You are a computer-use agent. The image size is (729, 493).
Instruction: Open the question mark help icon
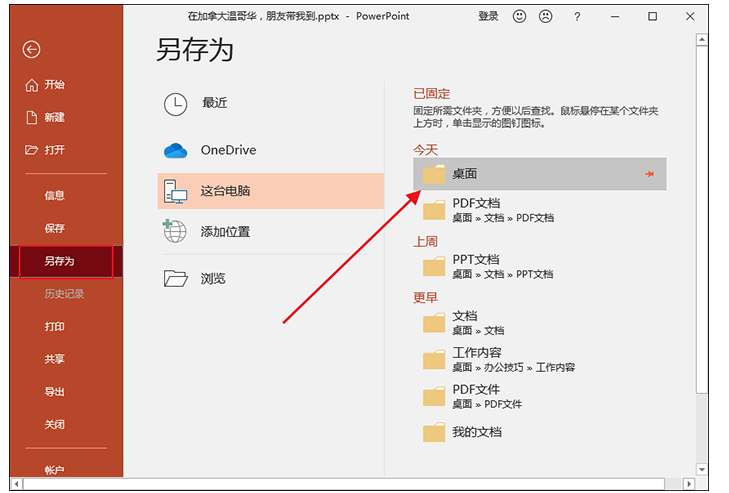[577, 17]
